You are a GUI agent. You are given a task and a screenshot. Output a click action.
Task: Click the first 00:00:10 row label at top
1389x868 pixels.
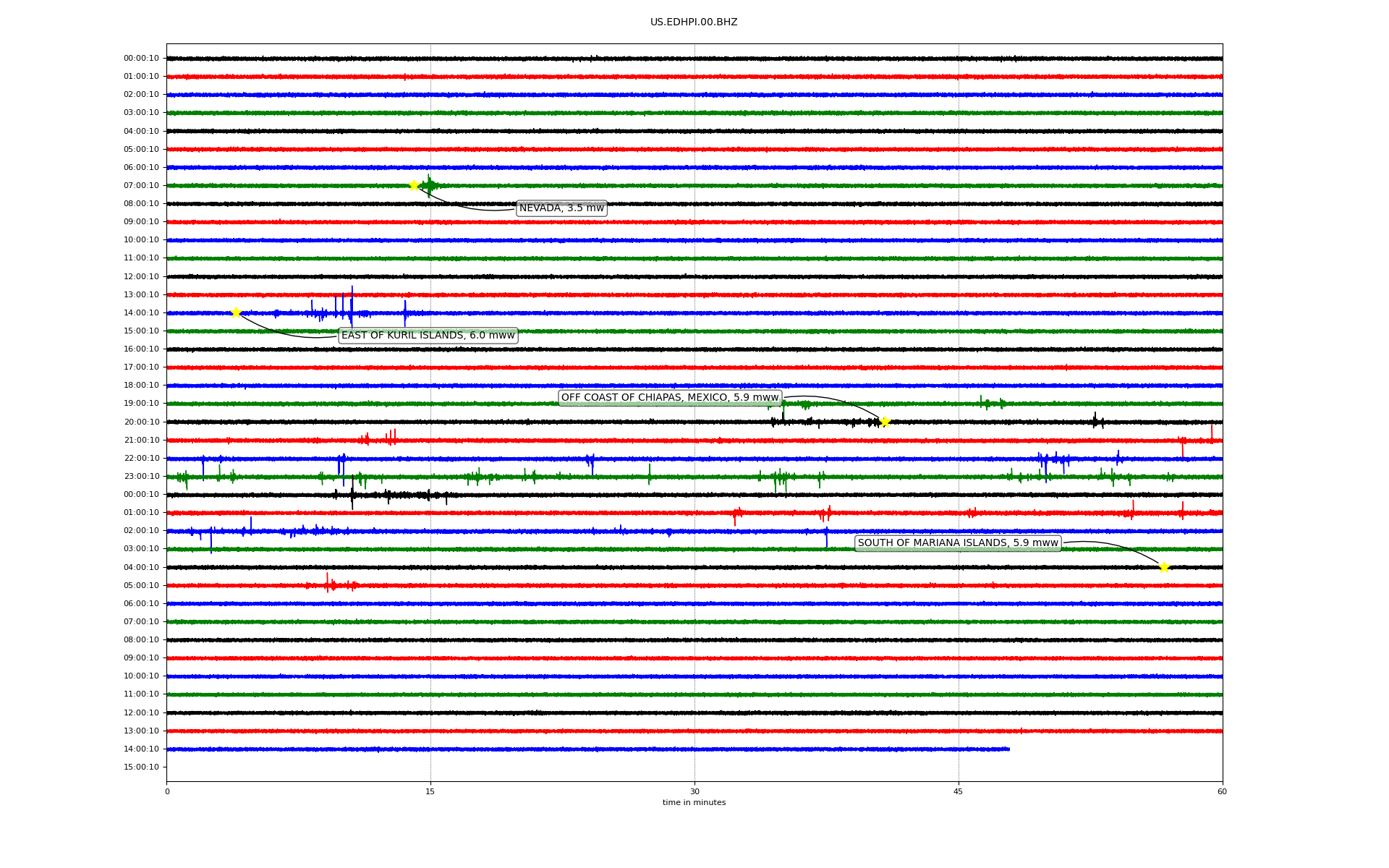point(141,59)
